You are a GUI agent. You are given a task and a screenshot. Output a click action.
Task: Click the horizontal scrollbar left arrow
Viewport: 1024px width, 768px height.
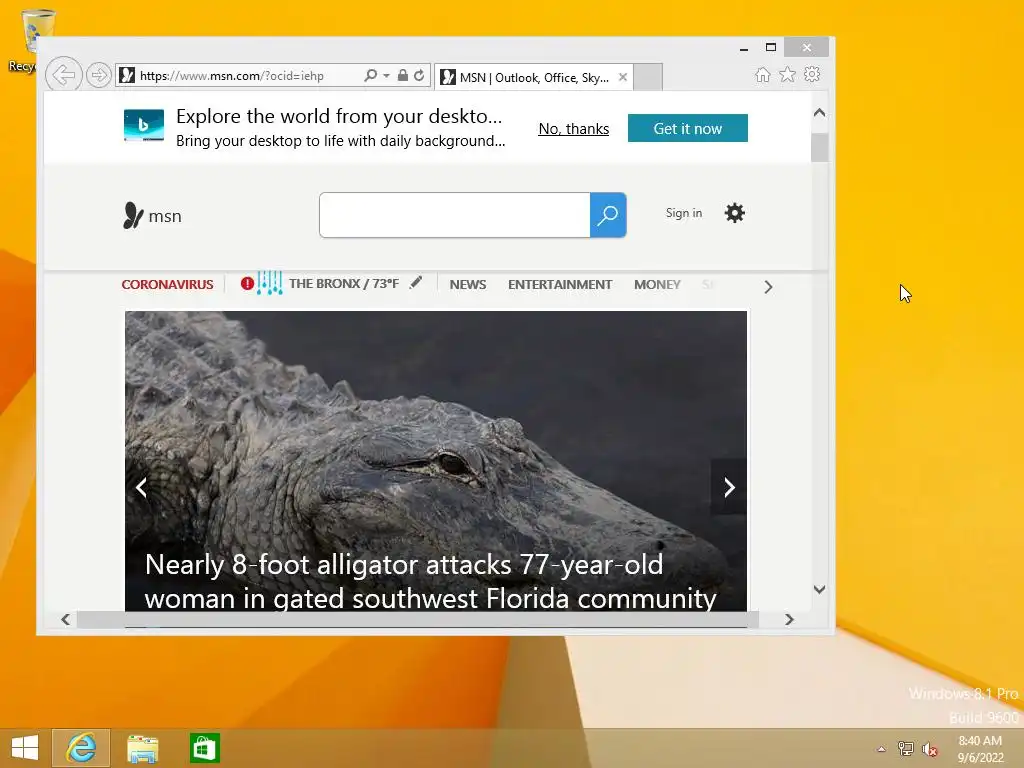pos(65,619)
